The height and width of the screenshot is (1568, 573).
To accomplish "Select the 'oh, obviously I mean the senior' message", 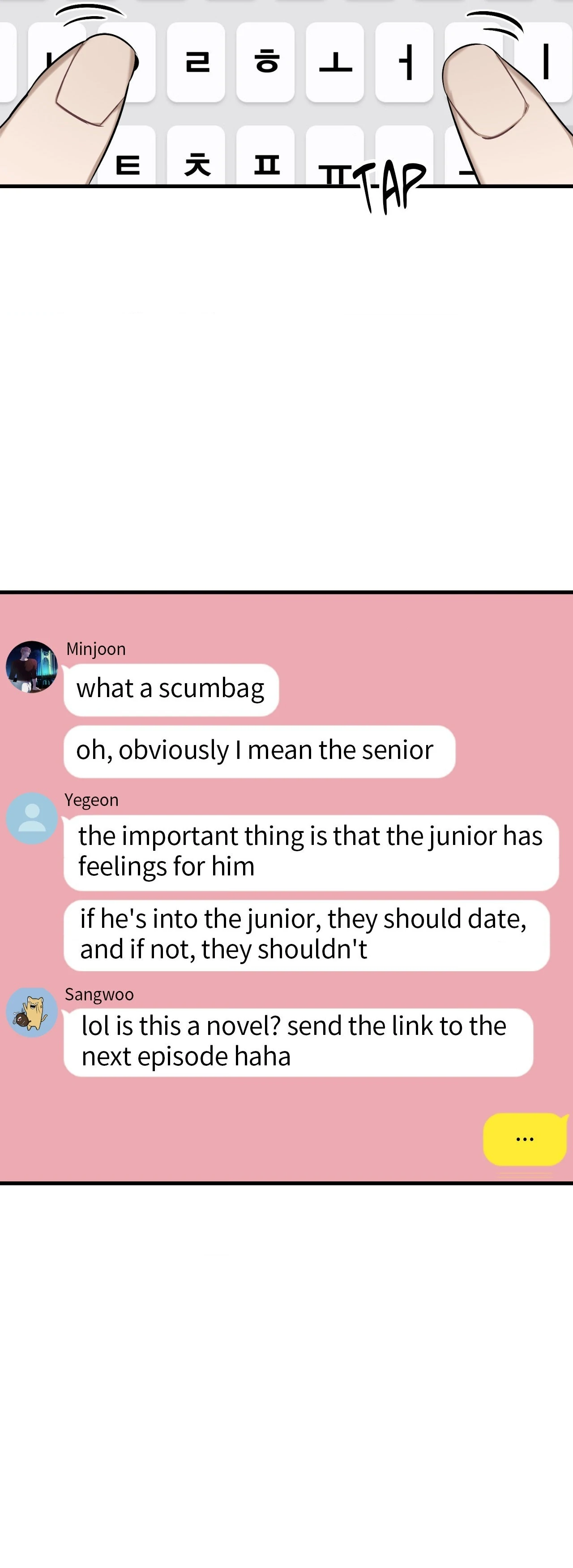I will (x=259, y=751).
